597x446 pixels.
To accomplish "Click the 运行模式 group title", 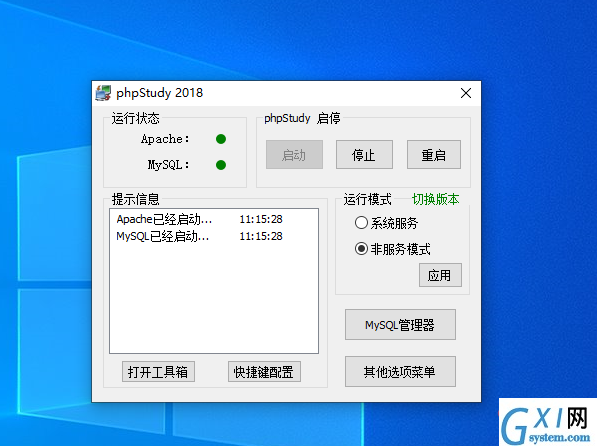I will (367, 199).
